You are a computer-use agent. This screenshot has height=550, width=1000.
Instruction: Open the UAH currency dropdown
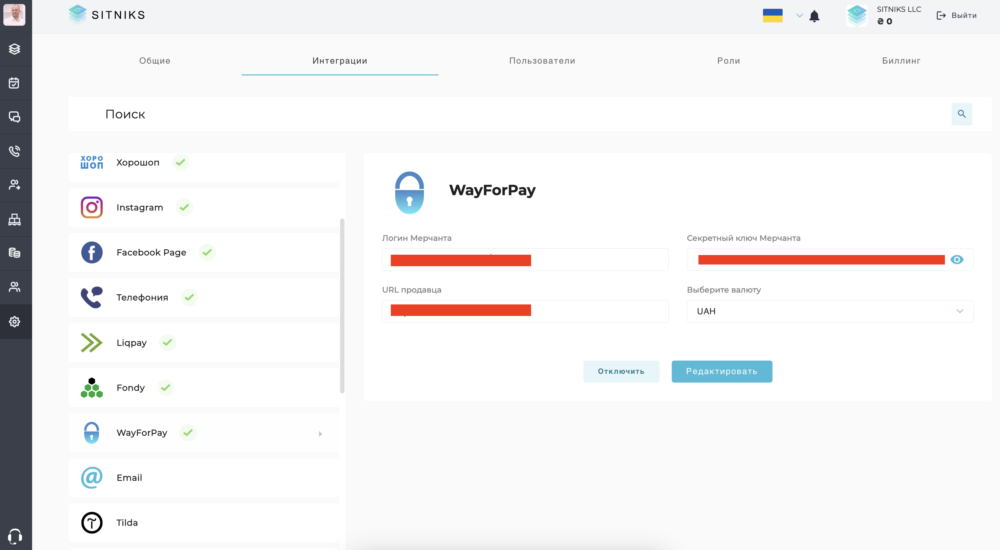point(830,311)
